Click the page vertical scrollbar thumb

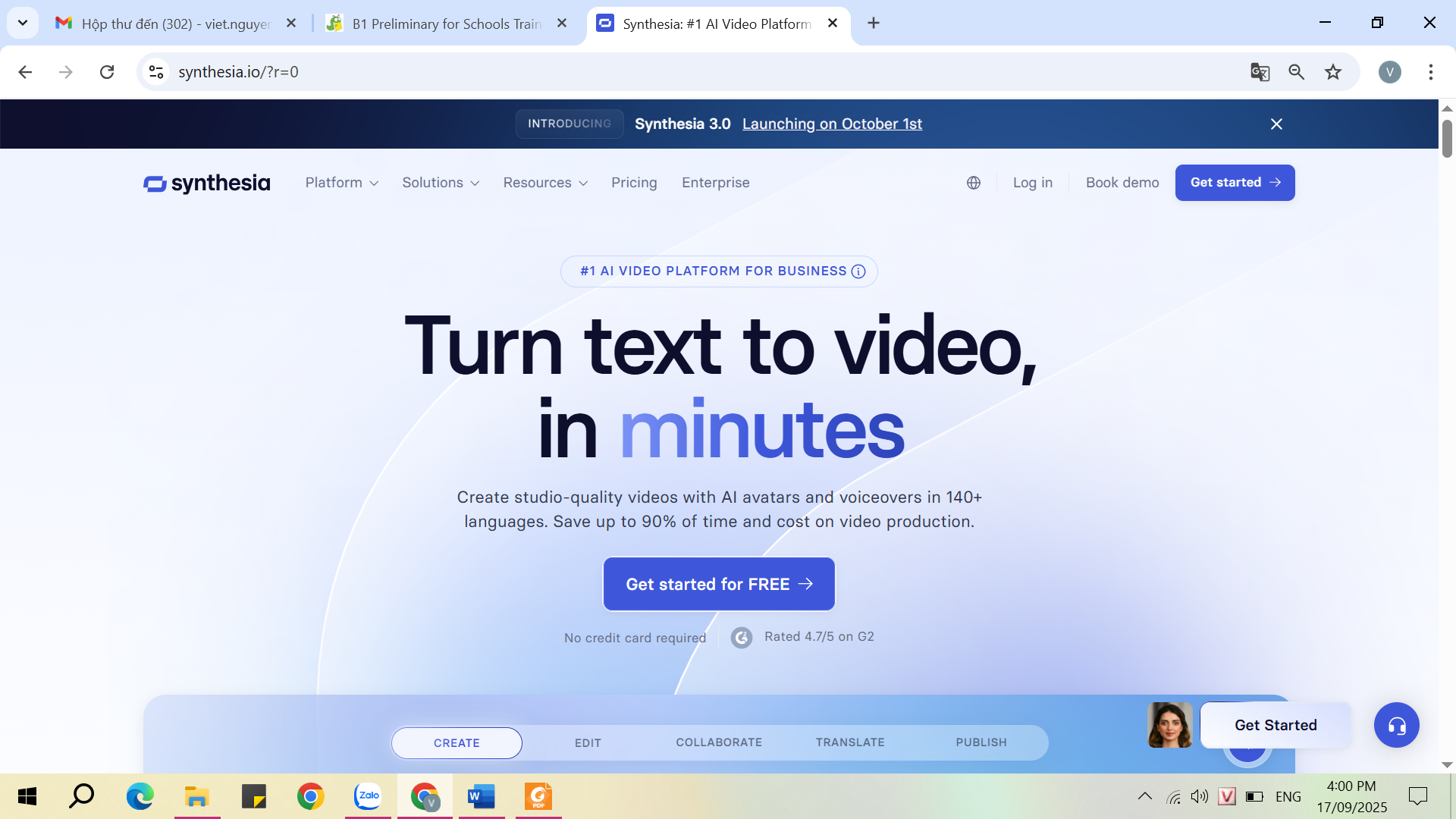(1447, 139)
